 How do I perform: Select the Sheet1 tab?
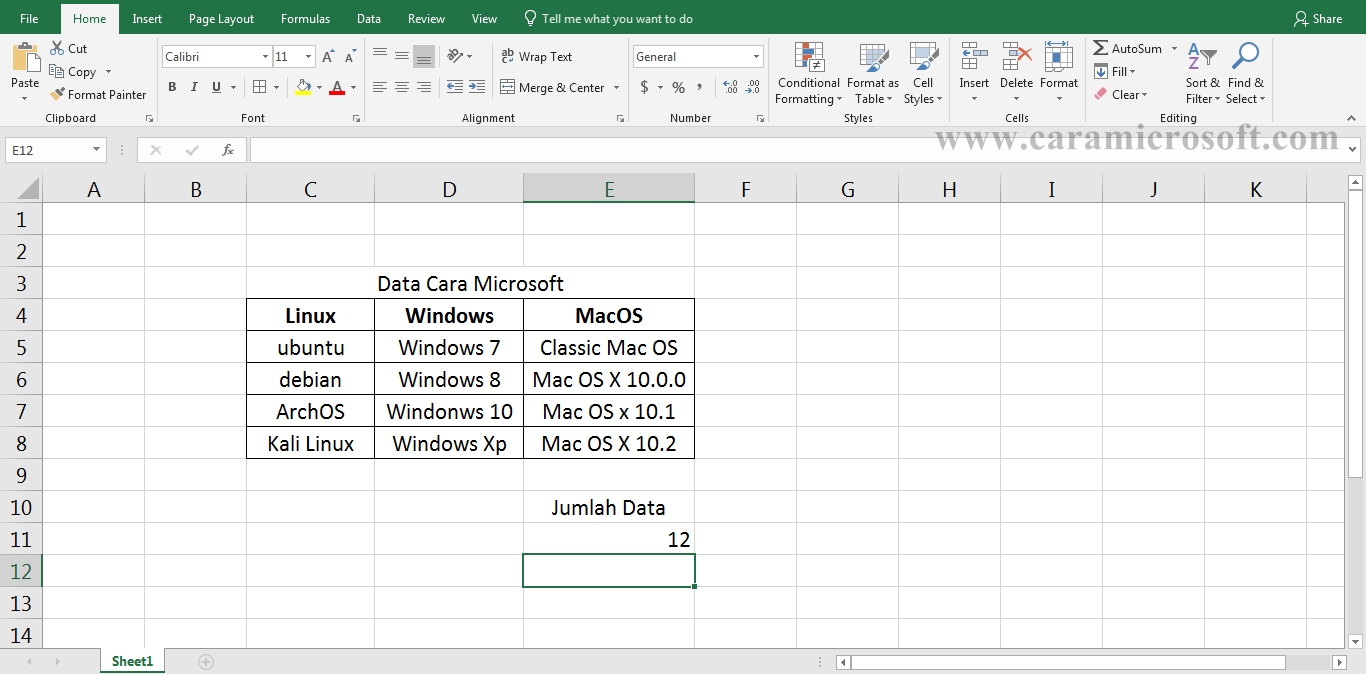(x=132, y=661)
